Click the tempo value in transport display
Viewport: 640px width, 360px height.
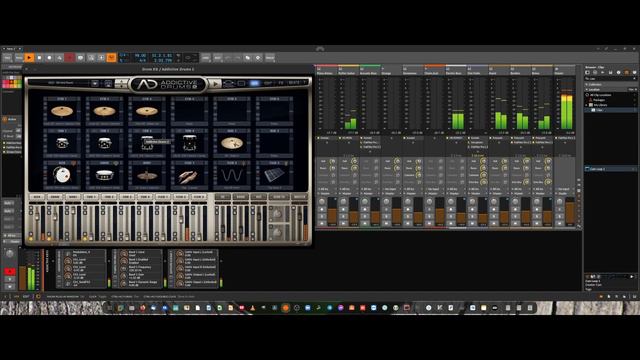(140, 56)
